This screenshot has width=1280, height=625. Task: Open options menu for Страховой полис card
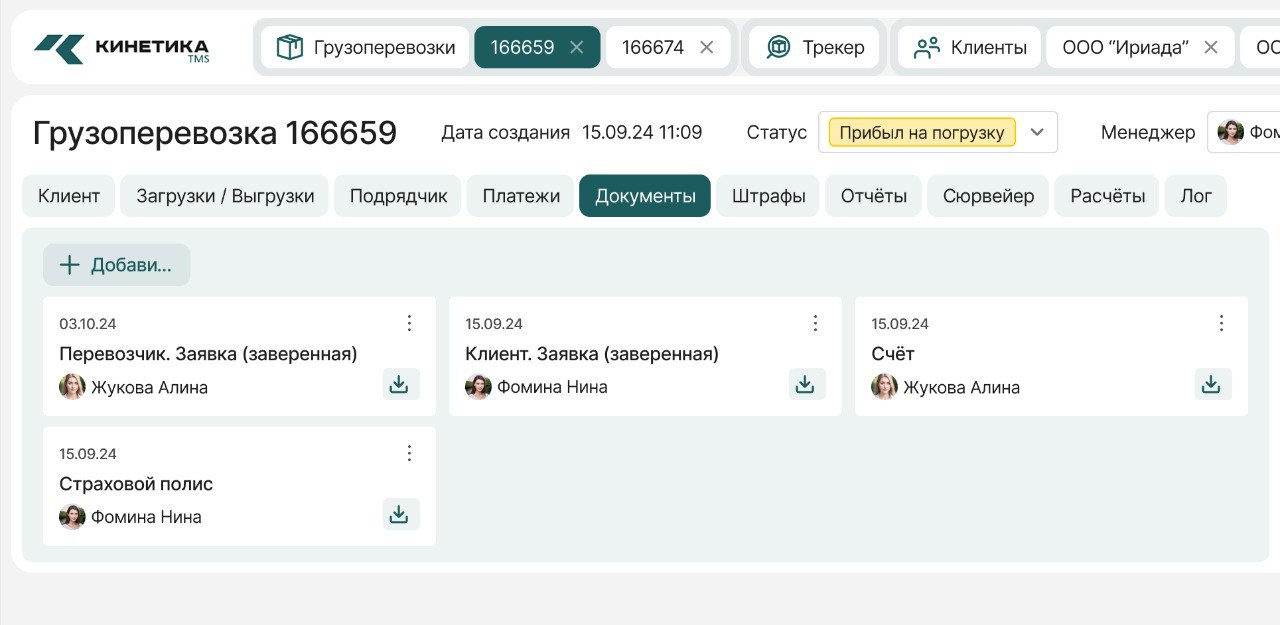pos(409,453)
